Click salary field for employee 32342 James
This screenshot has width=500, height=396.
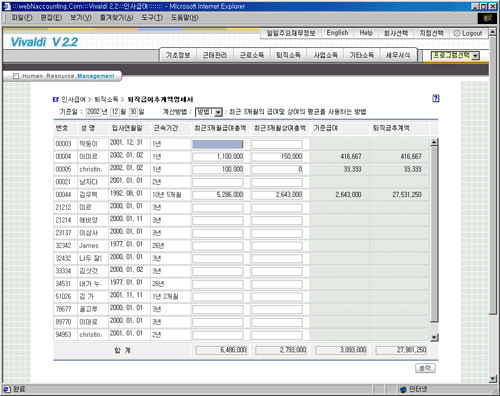pyautogui.click(x=218, y=246)
